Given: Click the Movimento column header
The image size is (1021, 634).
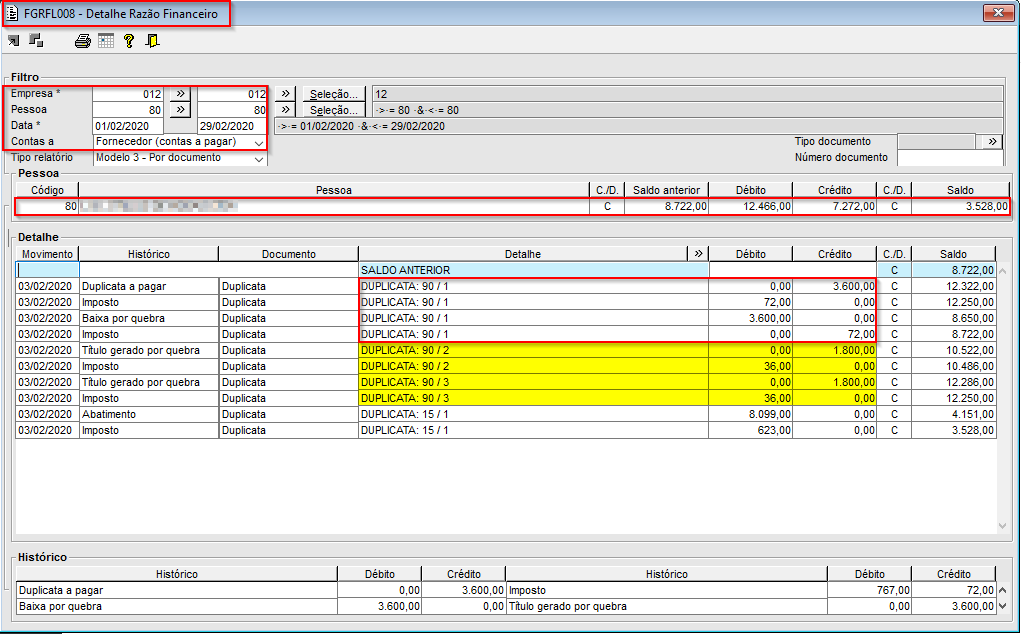Looking at the screenshot, I should tap(48, 254).
